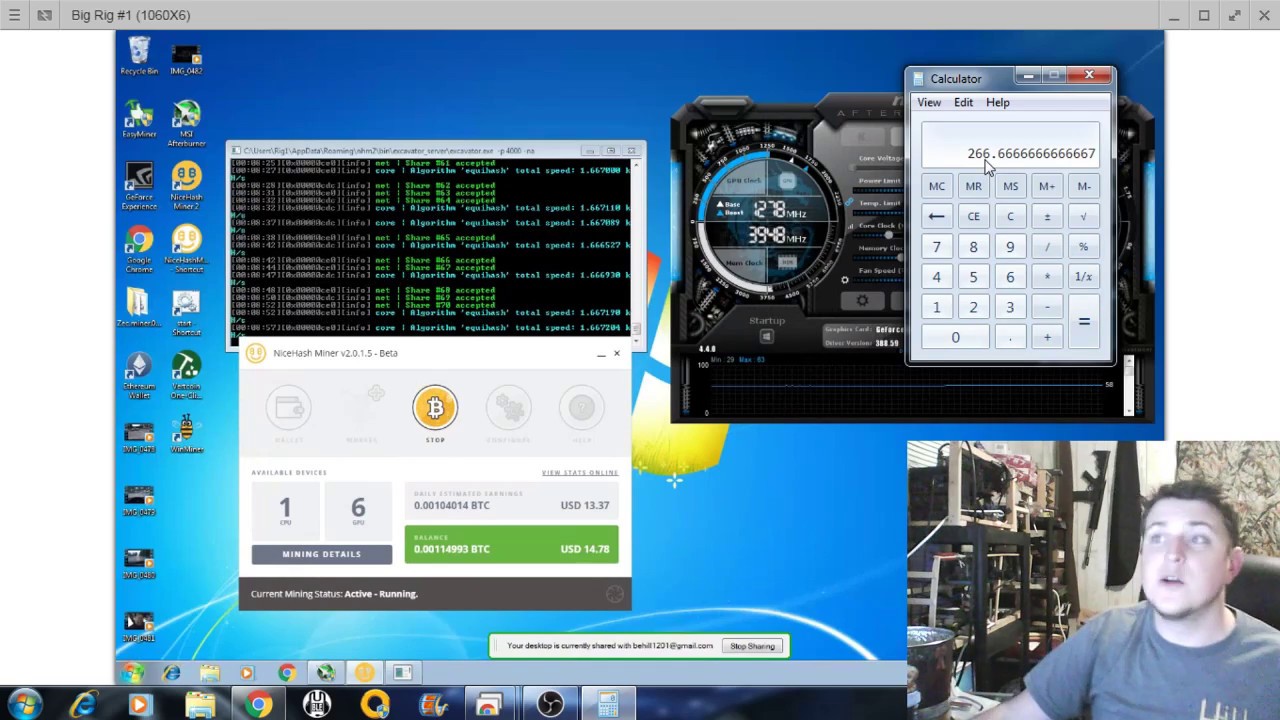Click the Calculator MC button
Screen dimensions: 1280x720
(936, 186)
